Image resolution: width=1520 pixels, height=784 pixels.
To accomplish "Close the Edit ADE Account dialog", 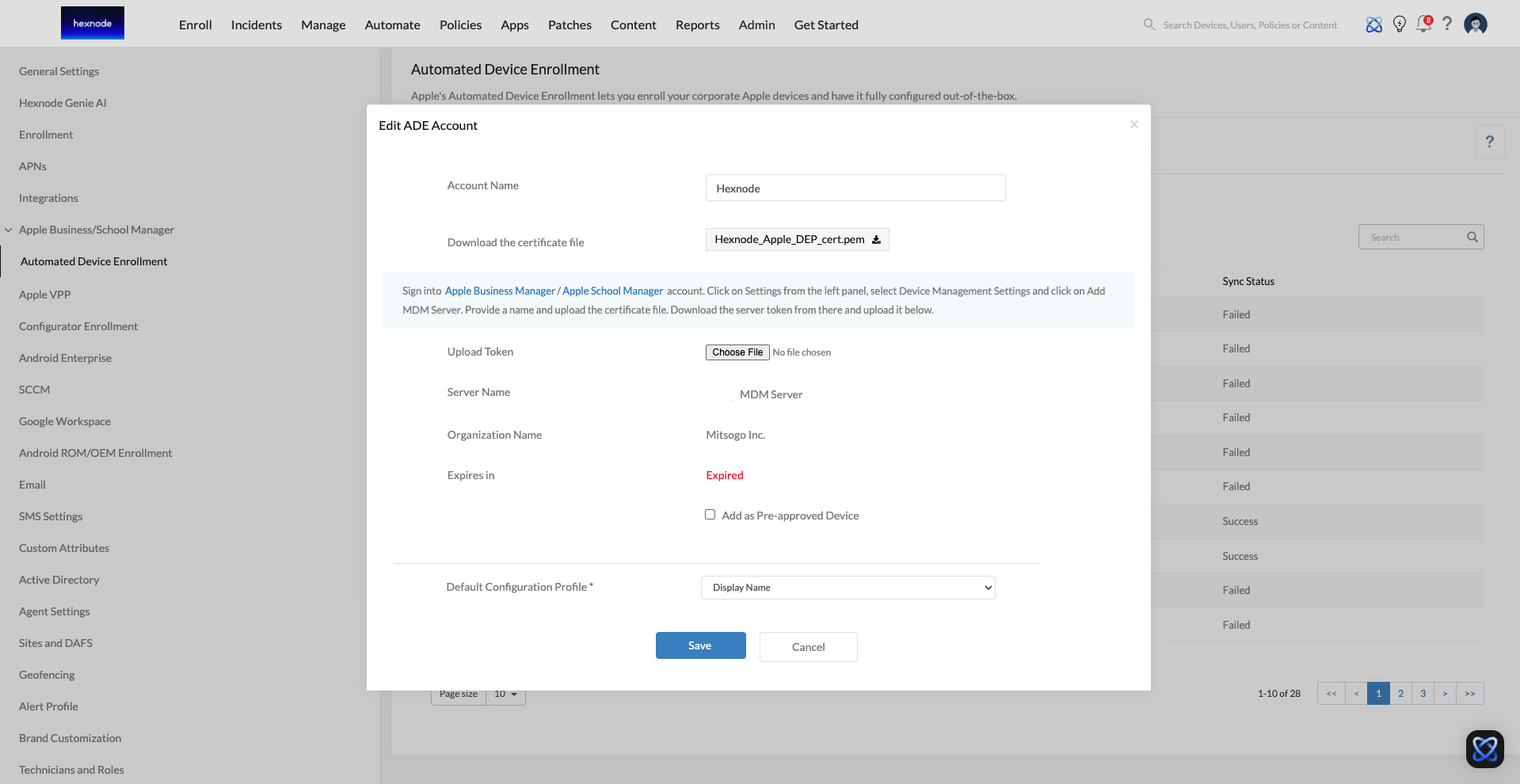I will 1134,124.
